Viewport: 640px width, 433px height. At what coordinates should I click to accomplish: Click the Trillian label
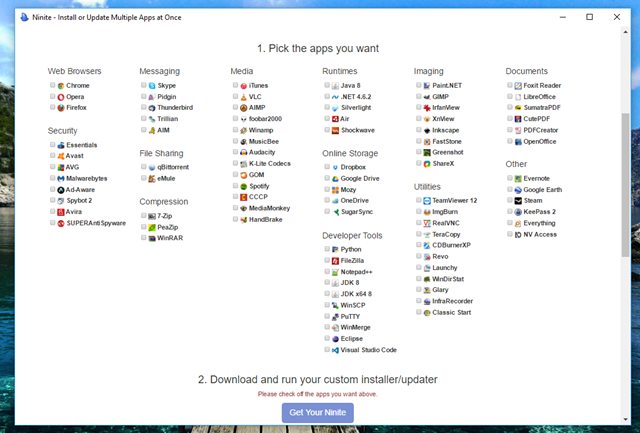click(168, 119)
